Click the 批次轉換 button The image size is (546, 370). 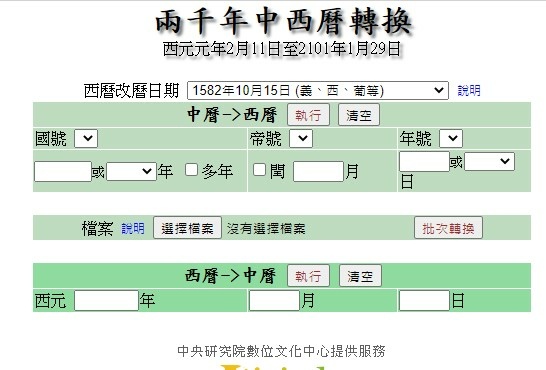click(x=448, y=228)
